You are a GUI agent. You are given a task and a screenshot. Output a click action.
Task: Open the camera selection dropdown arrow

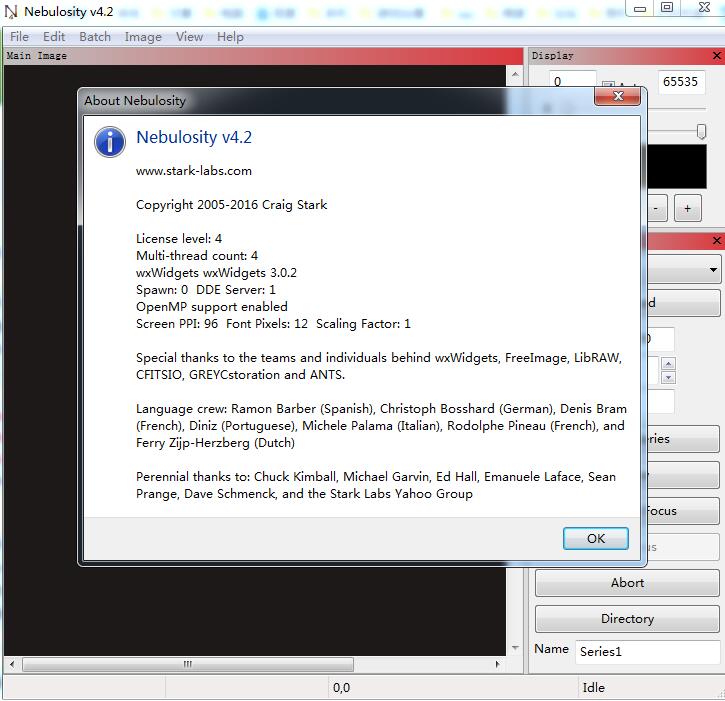pyautogui.click(x=713, y=269)
